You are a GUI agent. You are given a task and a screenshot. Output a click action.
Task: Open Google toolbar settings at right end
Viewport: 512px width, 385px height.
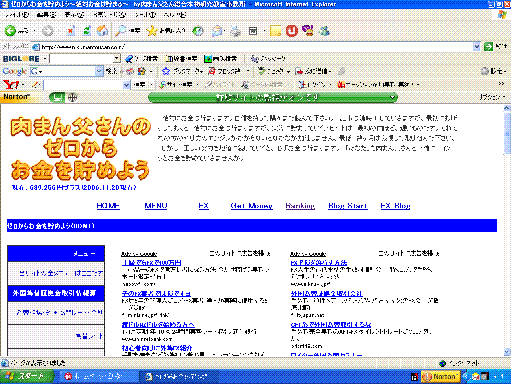click(493, 71)
